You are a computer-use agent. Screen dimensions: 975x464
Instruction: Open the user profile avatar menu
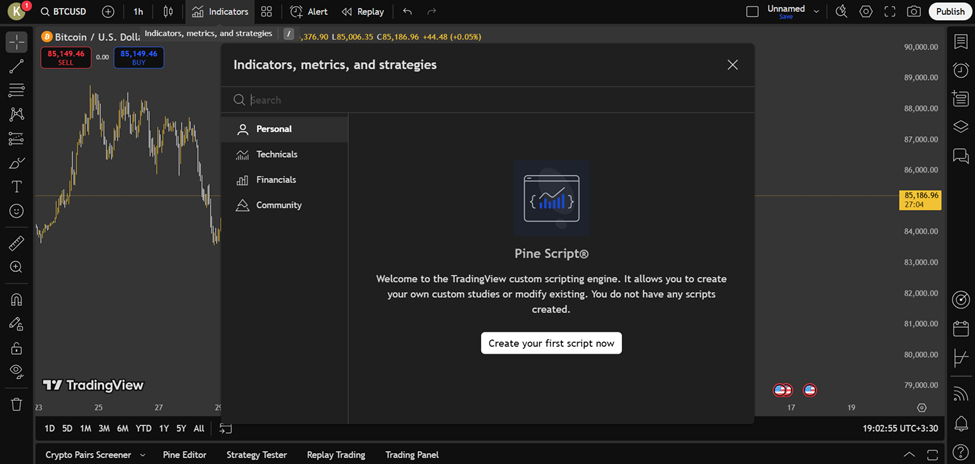click(x=17, y=11)
